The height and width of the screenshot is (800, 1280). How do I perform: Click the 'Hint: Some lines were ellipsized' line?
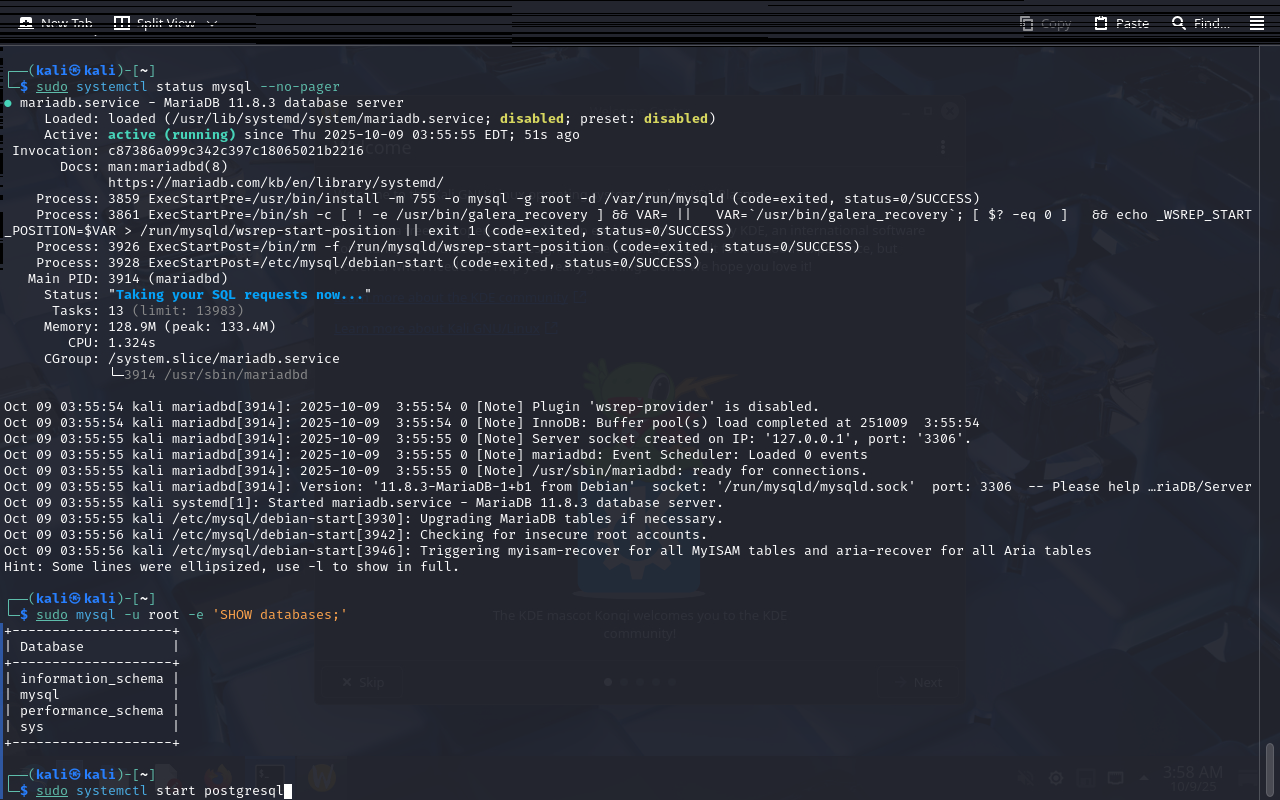point(231,567)
